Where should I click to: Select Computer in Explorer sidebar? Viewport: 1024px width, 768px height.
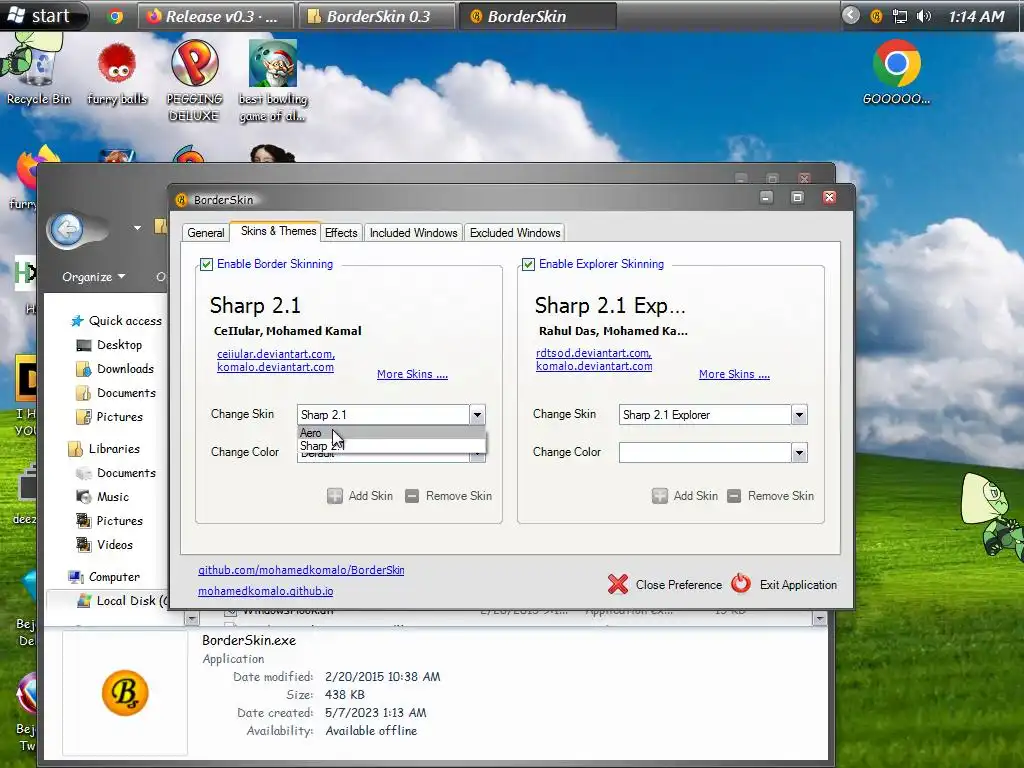(x=104, y=577)
